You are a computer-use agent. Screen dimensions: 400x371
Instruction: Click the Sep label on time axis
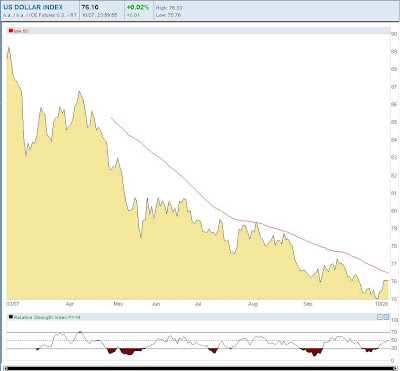(x=308, y=304)
